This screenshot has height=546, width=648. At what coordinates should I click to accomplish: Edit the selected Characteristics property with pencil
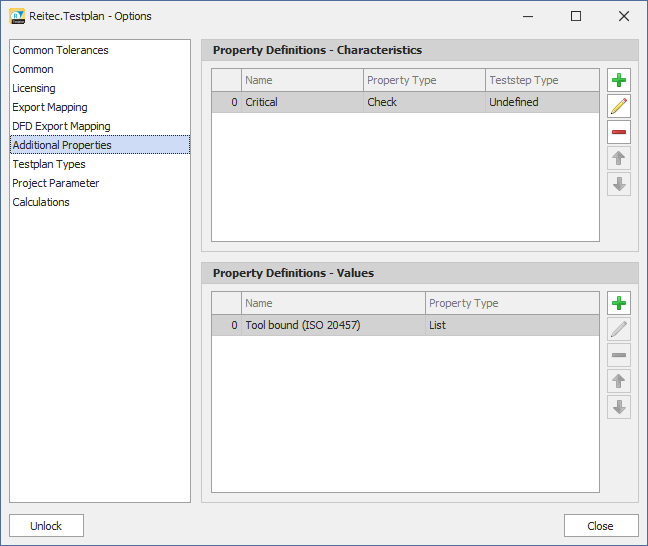619,107
